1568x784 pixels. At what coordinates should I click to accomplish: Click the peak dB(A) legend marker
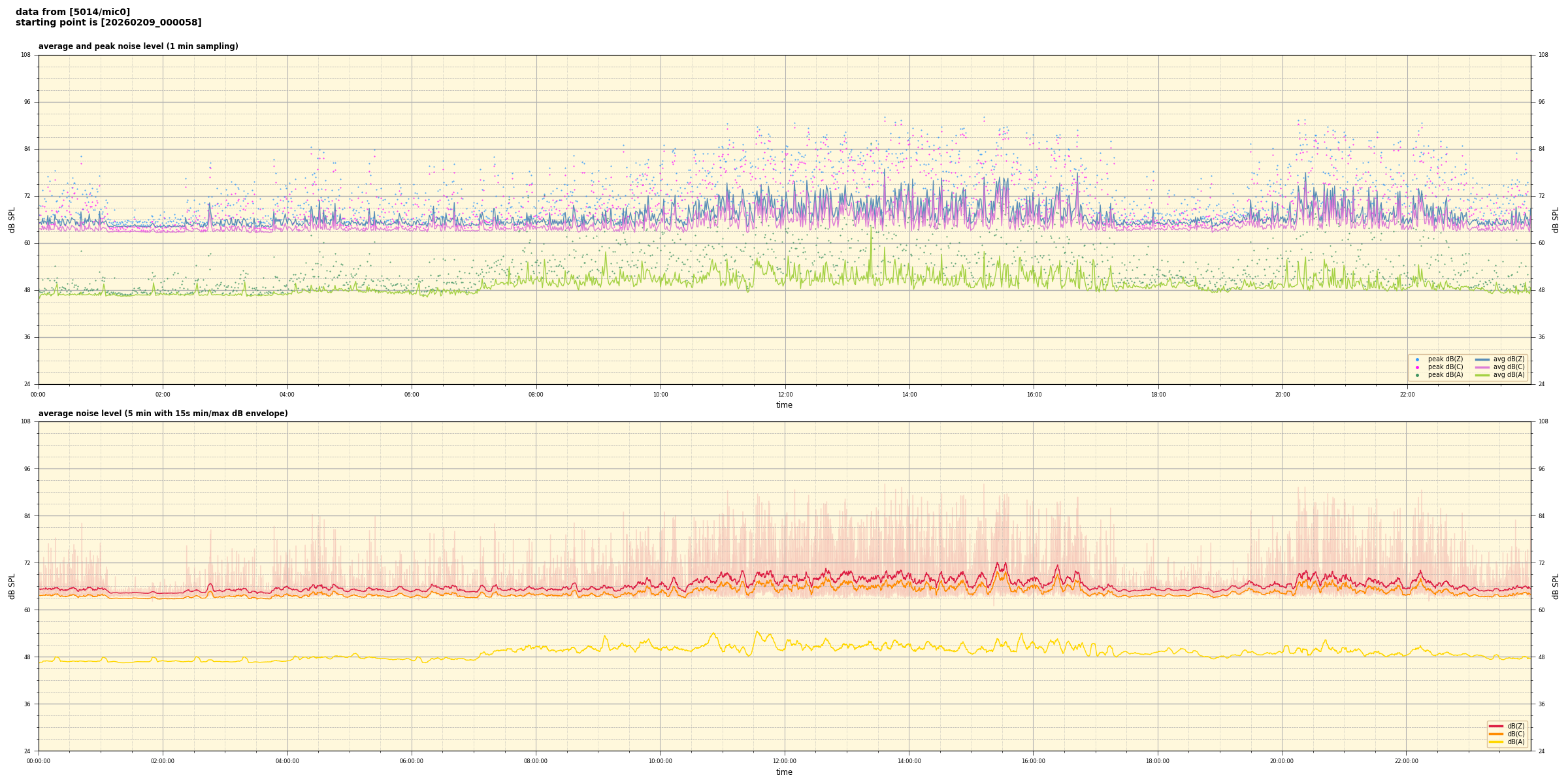point(1417,375)
